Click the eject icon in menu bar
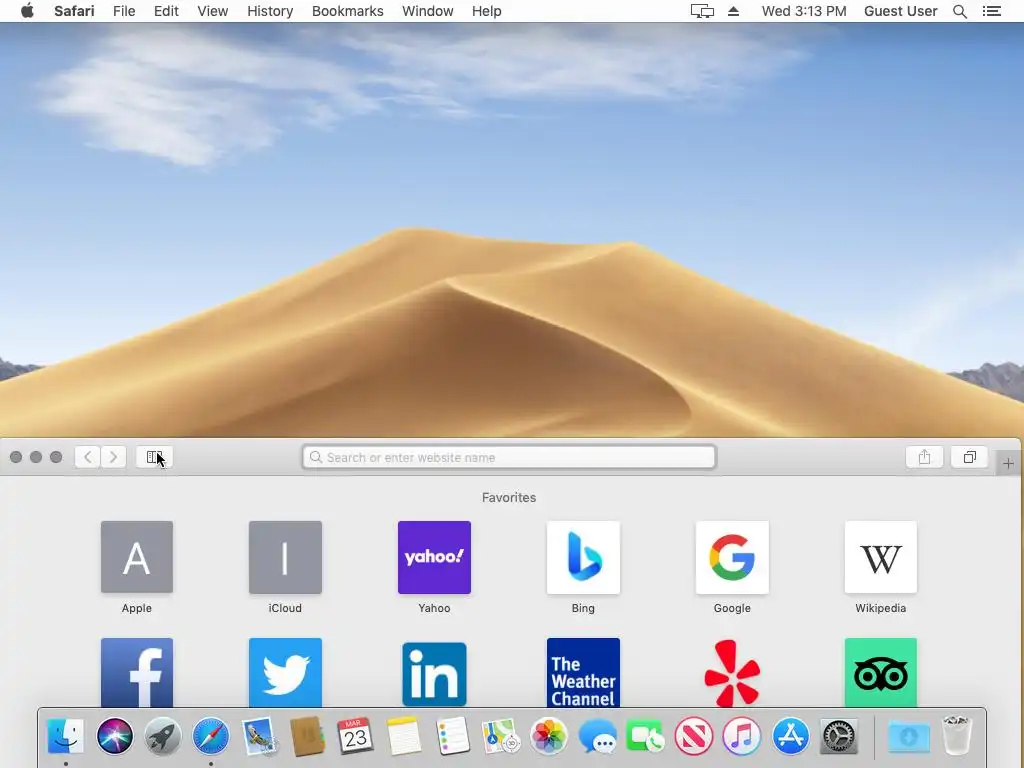The height and width of the screenshot is (768, 1024). click(733, 11)
